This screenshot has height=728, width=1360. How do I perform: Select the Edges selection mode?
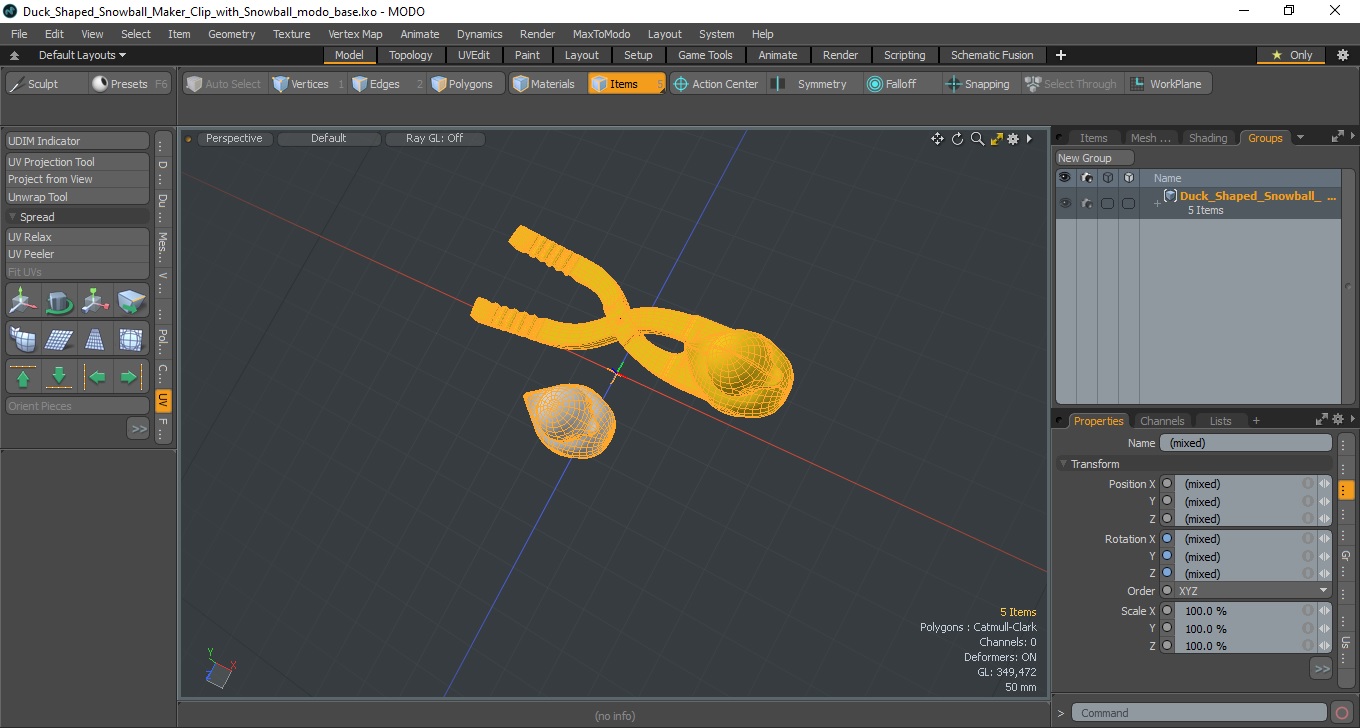[376, 84]
